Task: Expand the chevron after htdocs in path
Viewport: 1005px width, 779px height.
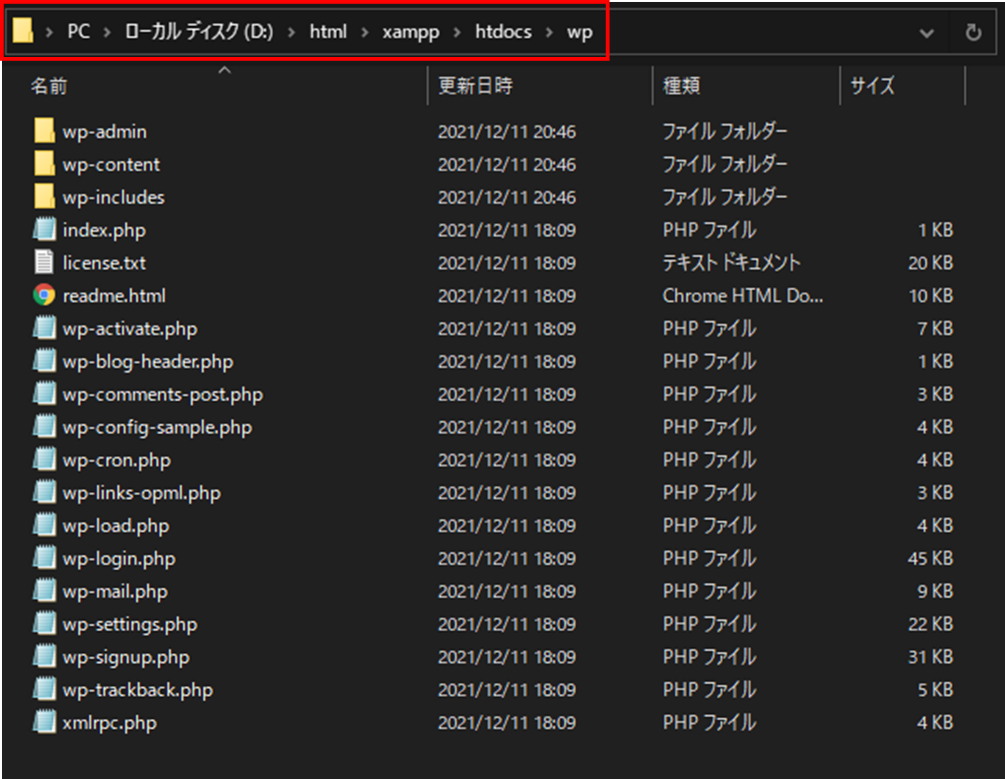Action: [548, 32]
